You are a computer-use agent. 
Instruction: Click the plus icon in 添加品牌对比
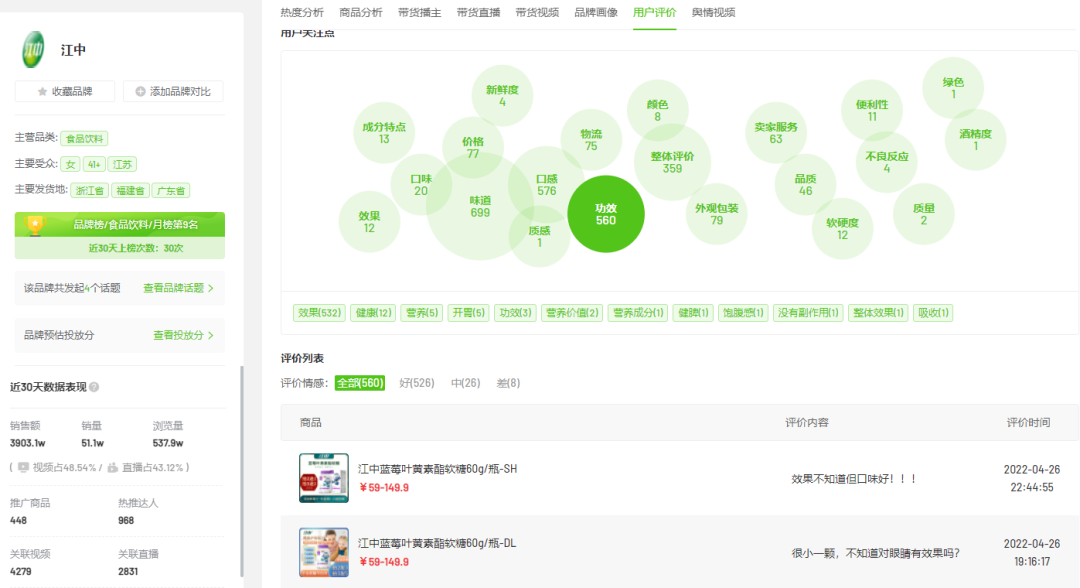click(141, 92)
